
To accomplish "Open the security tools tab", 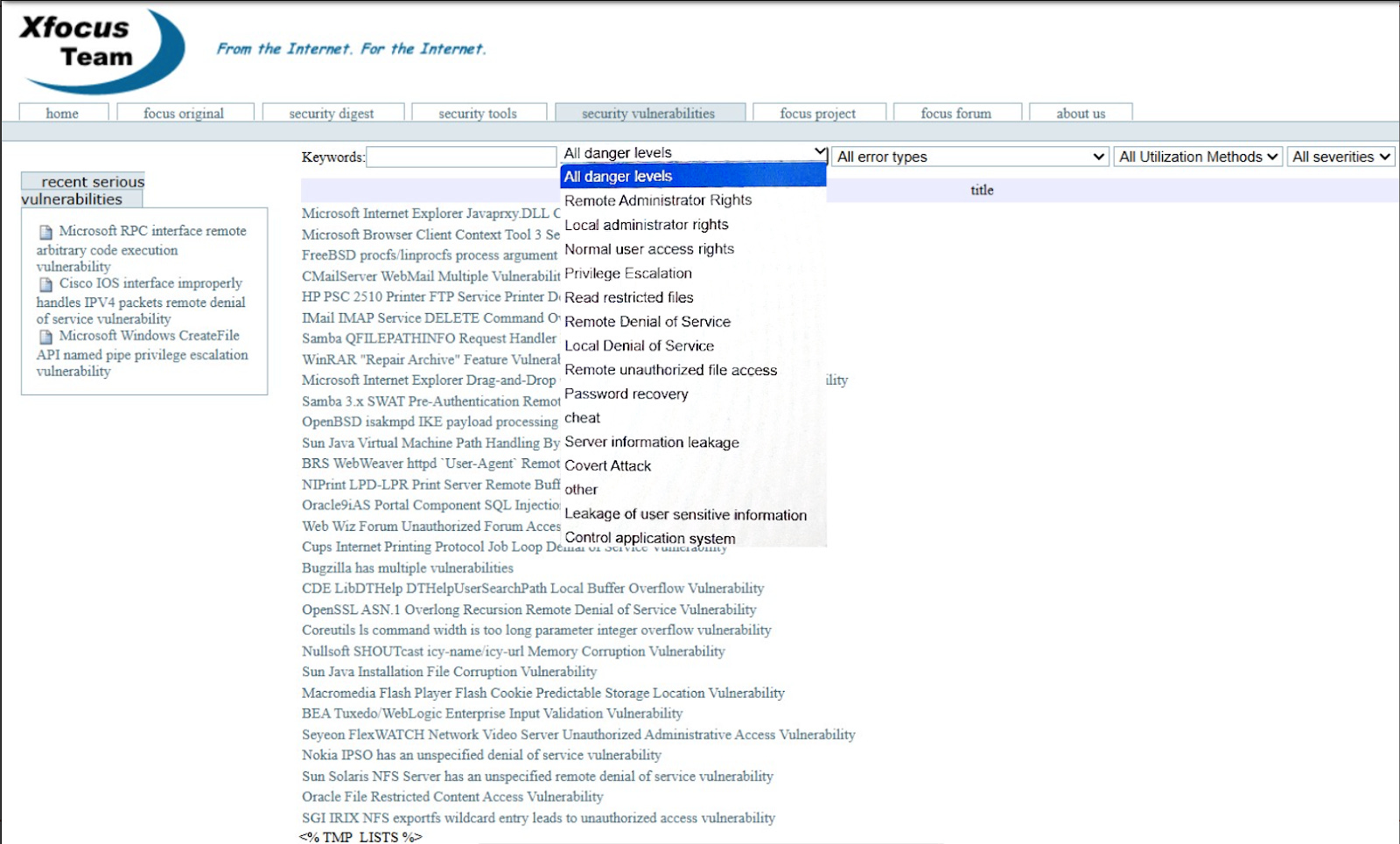I will pos(479,113).
